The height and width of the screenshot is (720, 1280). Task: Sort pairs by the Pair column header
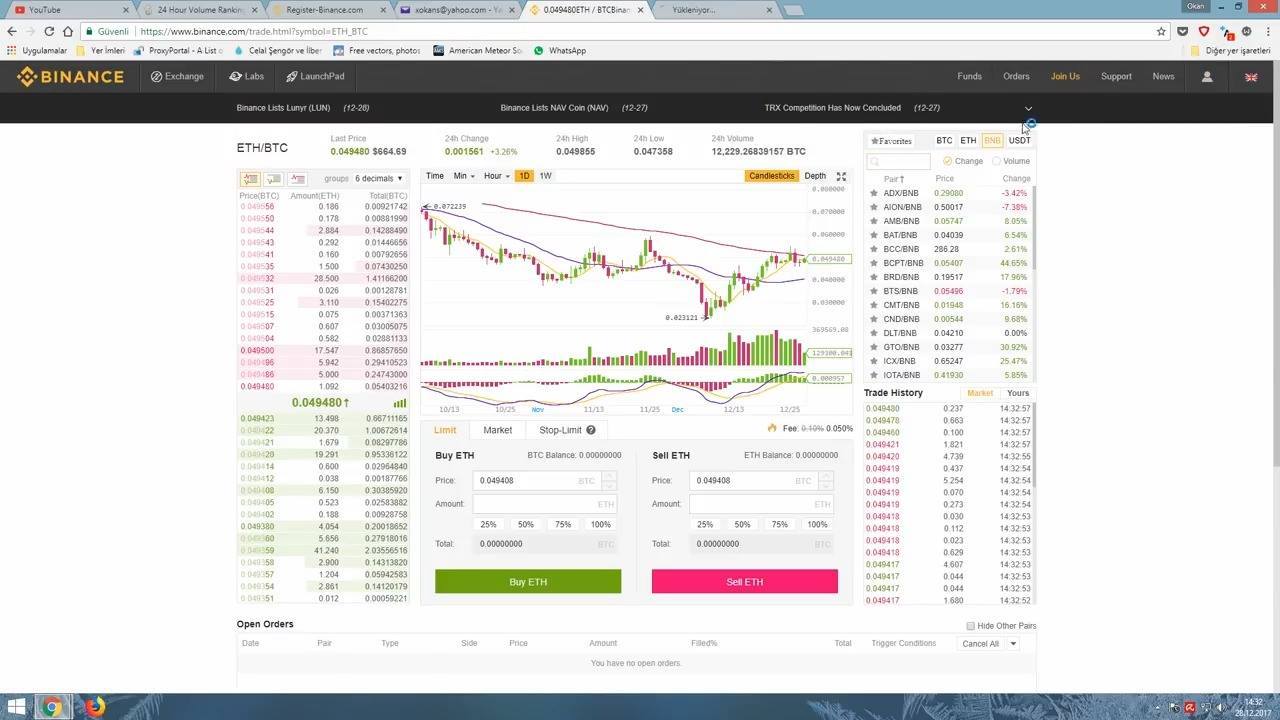coord(894,179)
